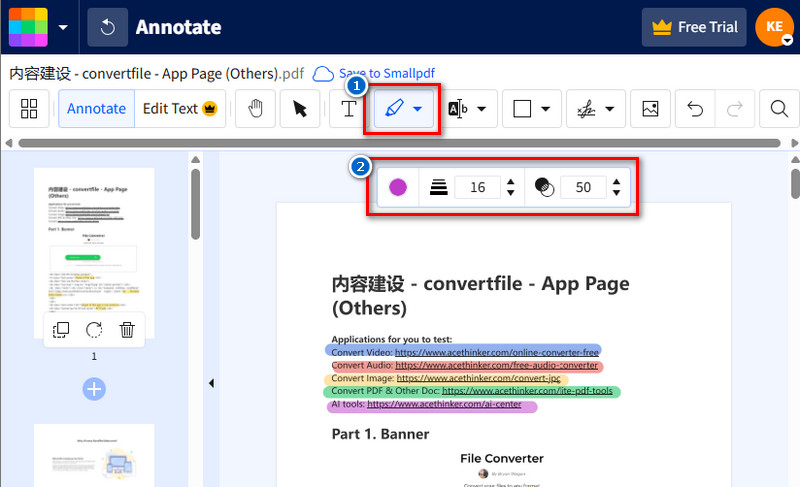Click the Save to Smallpdf link
Image resolution: width=800 pixels, height=487 pixels.
coord(387,73)
